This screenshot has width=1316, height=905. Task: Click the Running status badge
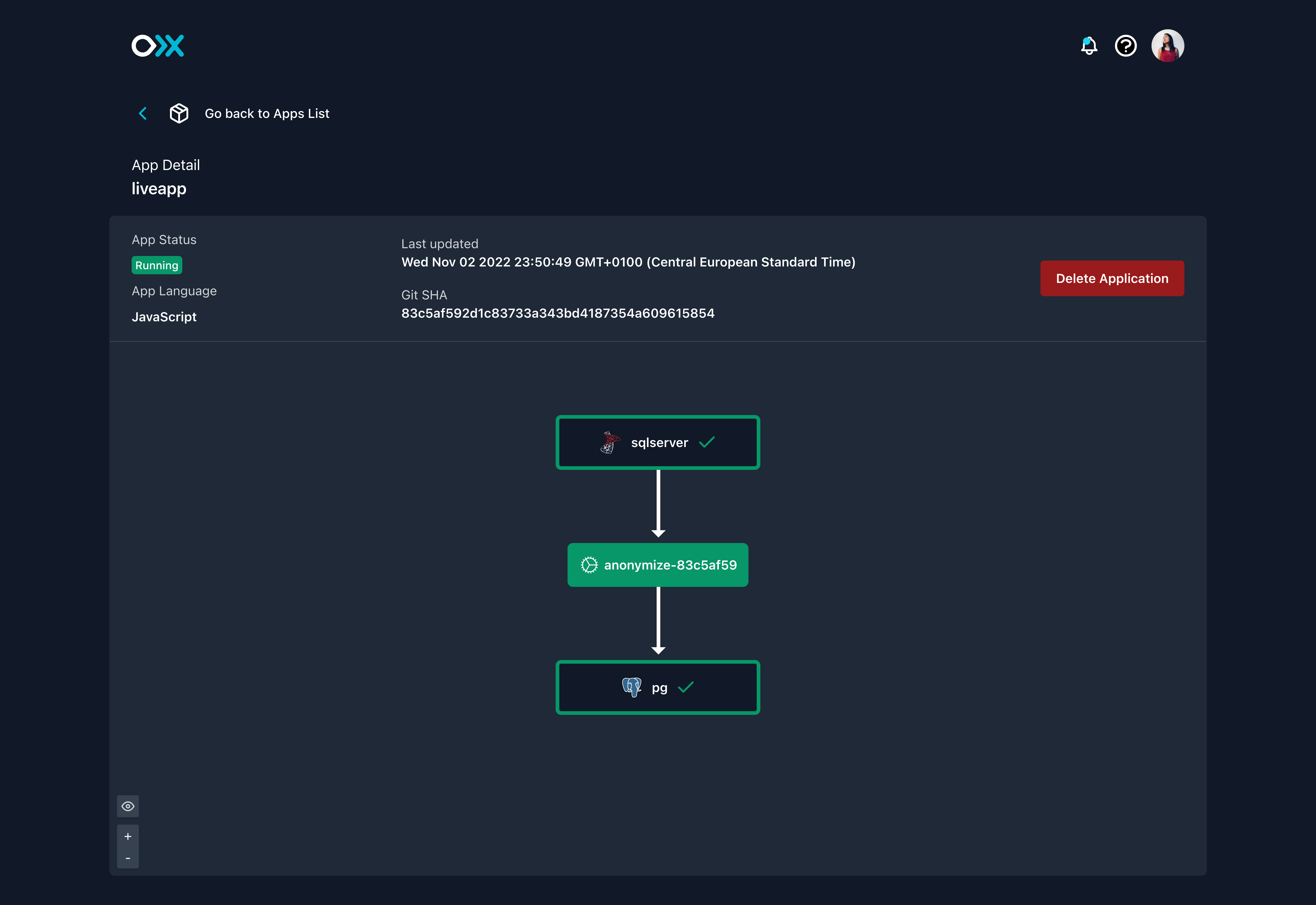[x=157, y=265]
